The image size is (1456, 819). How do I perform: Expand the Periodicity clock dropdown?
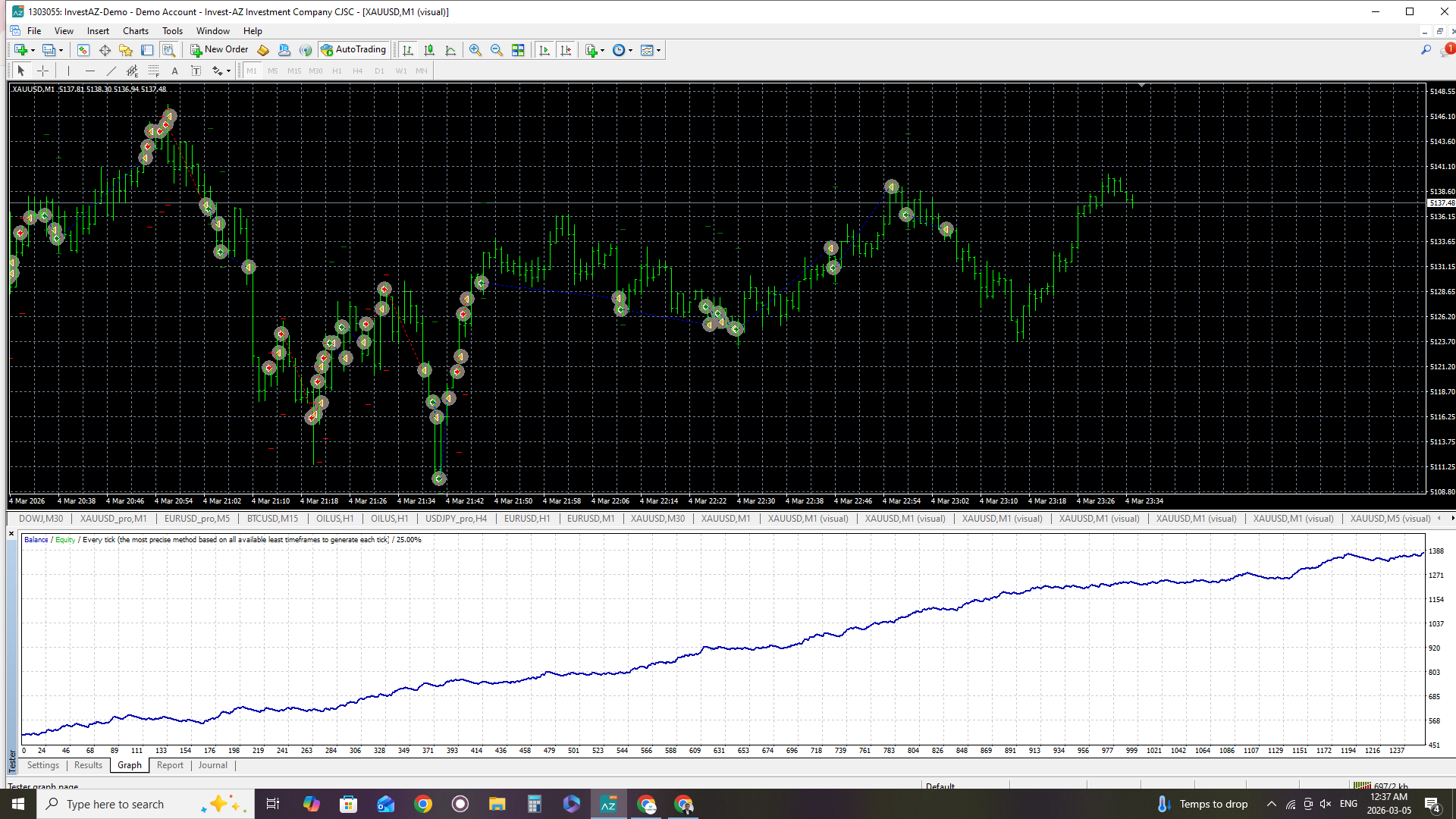point(631,51)
